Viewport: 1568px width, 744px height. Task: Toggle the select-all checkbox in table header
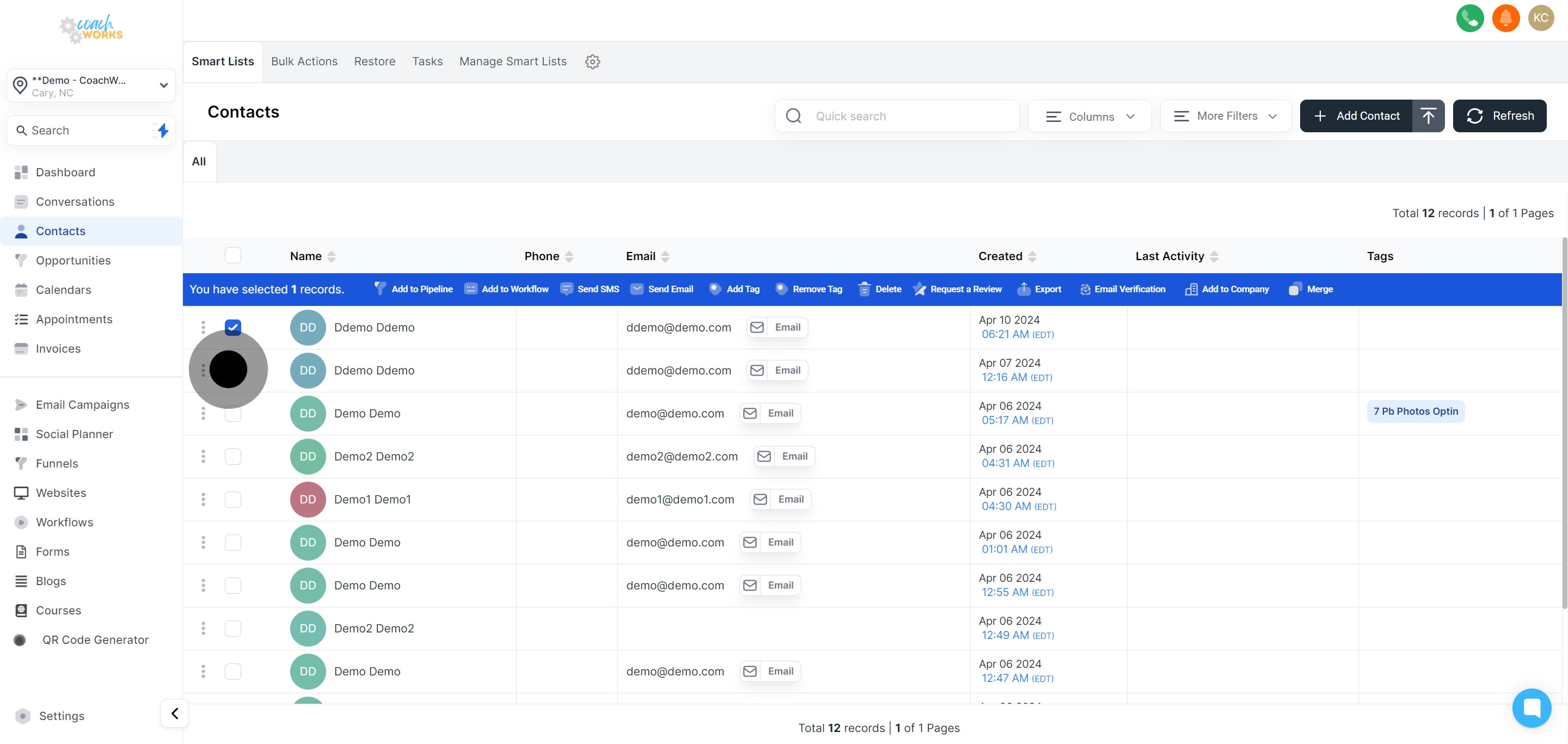(232, 255)
